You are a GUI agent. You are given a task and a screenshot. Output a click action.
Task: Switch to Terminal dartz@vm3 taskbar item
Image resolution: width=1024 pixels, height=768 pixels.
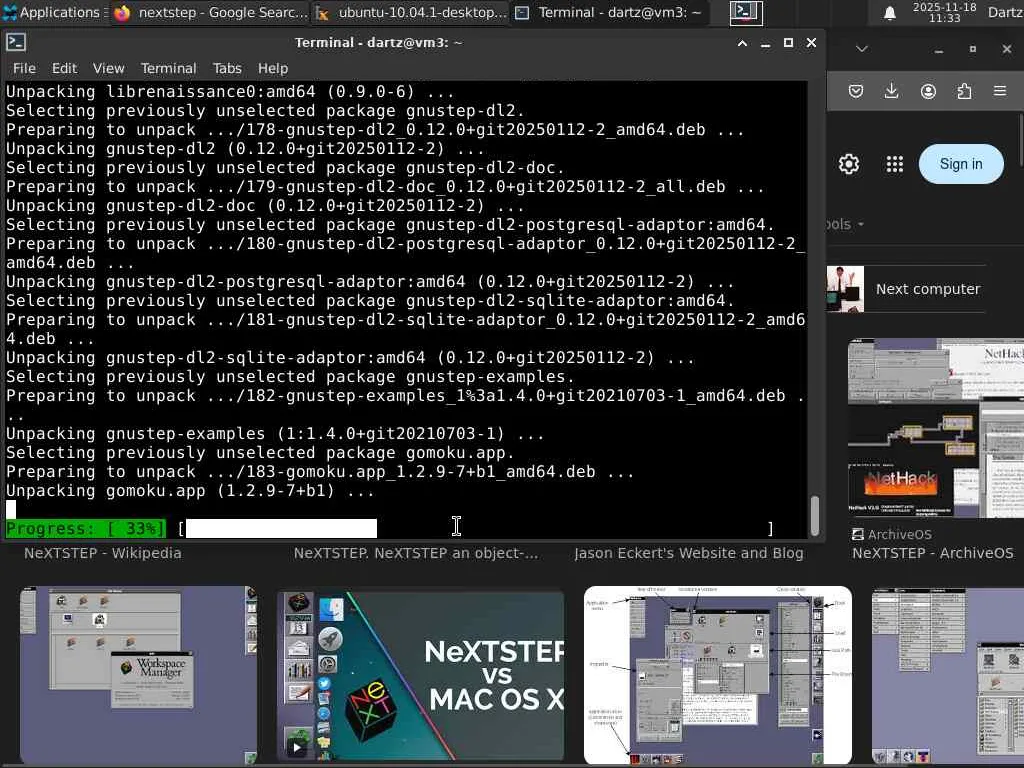609,12
